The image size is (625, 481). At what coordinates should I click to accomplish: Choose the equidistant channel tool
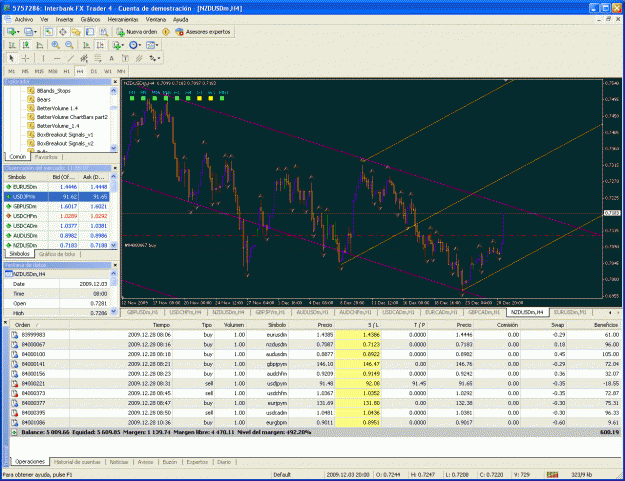point(84,58)
